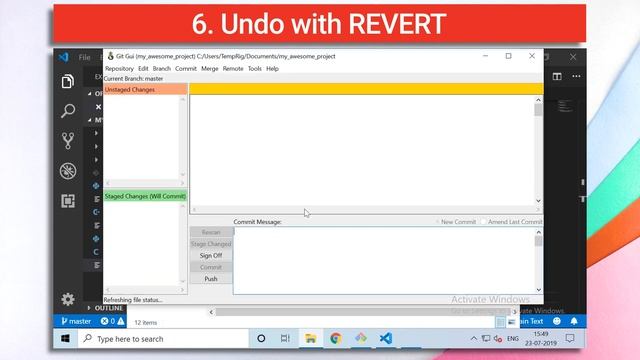640x360 pixels.
Task: Open Cortana circle on taskbar
Action: click(x=261, y=338)
